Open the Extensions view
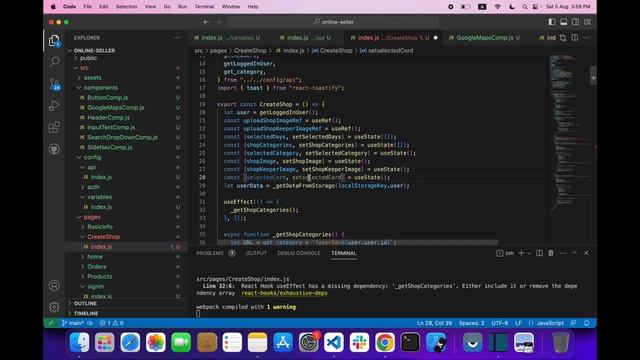This screenshot has height=360, width=640. pyautogui.click(x=54, y=127)
